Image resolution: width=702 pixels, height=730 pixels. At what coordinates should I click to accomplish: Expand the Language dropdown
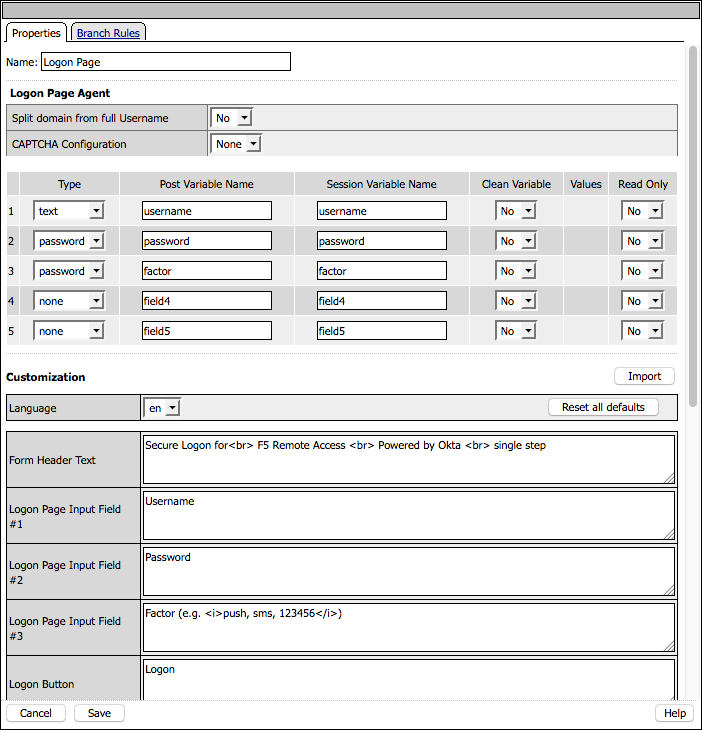(162, 408)
